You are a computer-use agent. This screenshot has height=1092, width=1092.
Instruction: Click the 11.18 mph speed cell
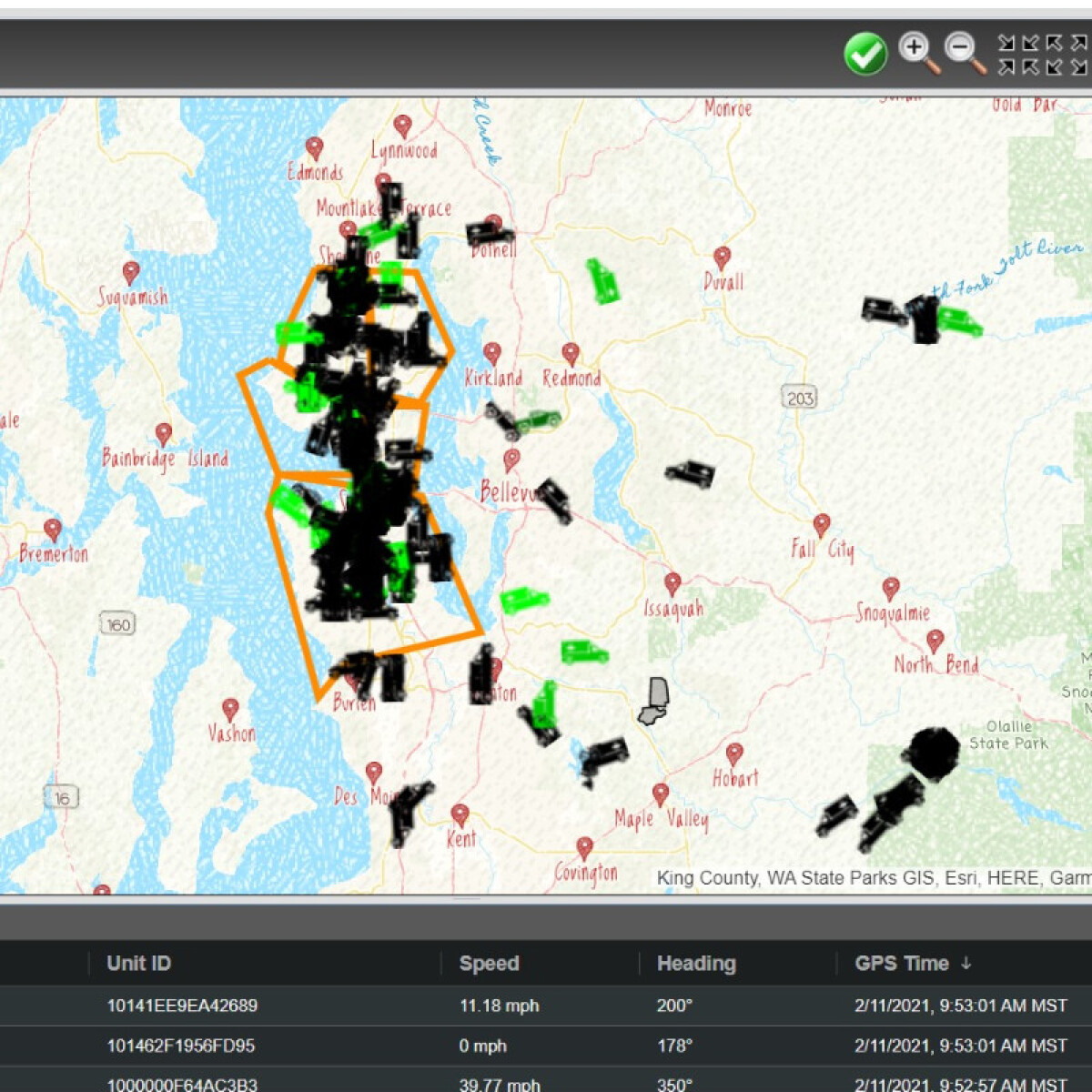tap(499, 1006)
